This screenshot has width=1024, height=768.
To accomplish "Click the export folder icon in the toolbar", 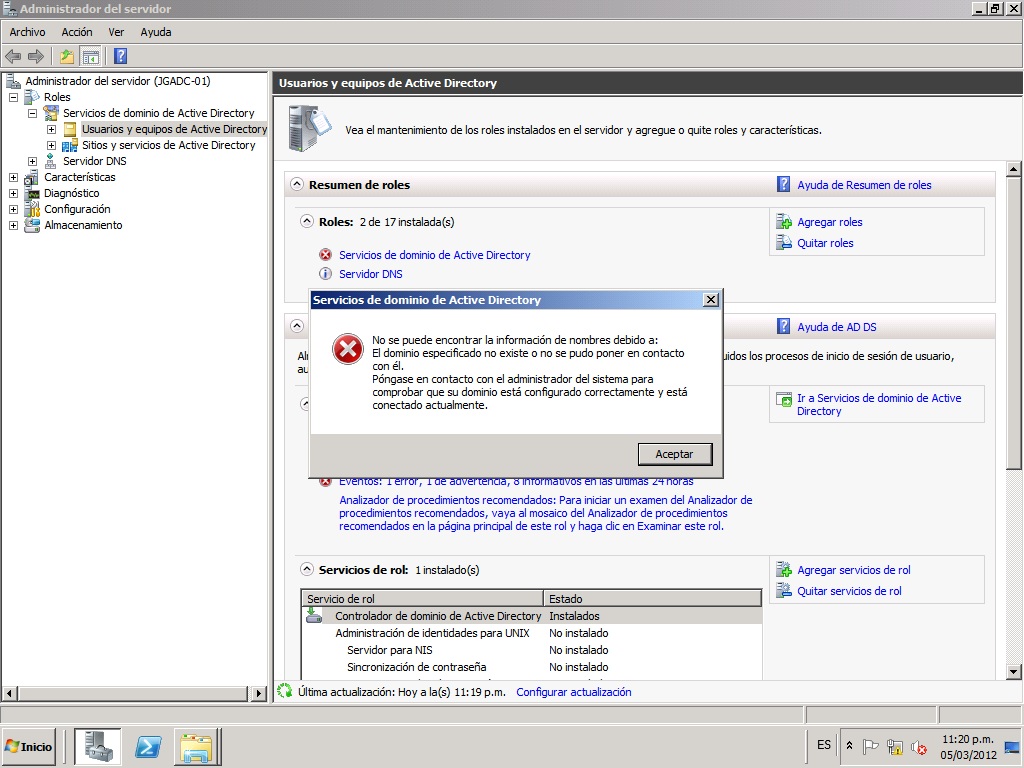I will pyautogui.click(x=66, y=56).
